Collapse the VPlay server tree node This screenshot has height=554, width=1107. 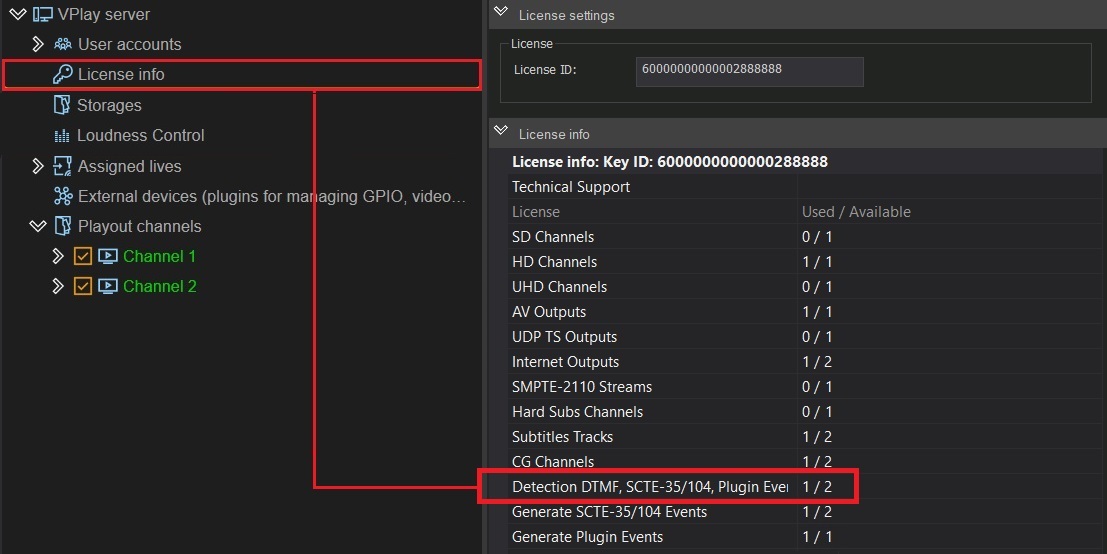click(x=17, y=14)
